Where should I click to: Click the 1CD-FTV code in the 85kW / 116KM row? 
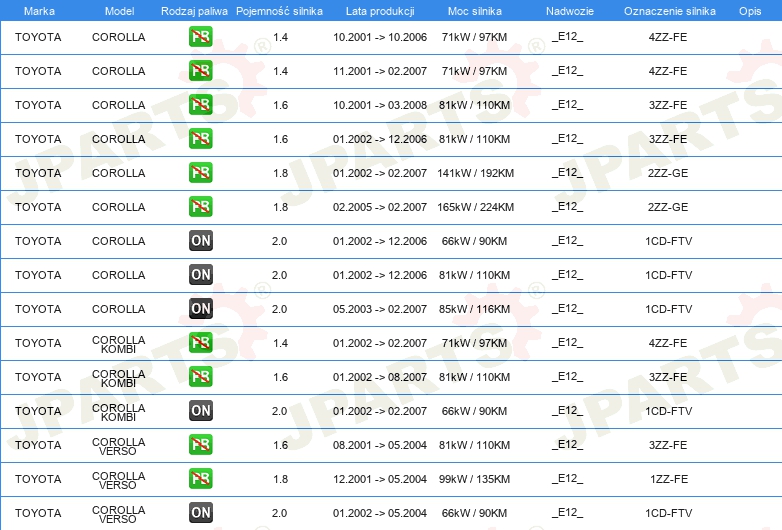click(x=668, y=309)
